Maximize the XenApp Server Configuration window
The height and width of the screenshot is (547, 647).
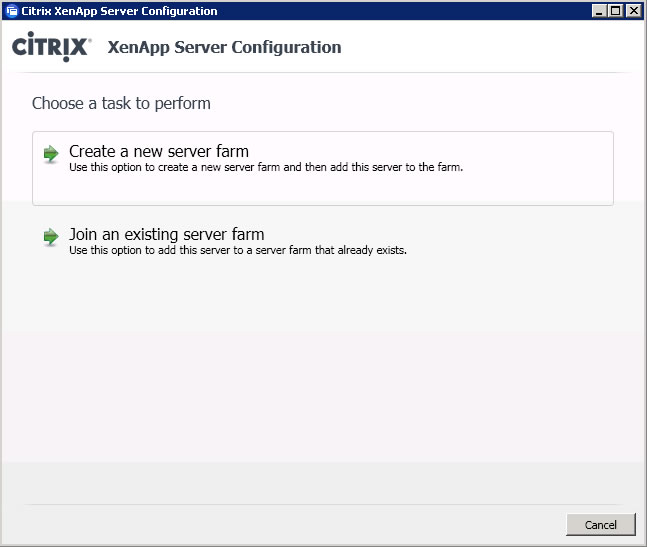(x=615, y=11)
